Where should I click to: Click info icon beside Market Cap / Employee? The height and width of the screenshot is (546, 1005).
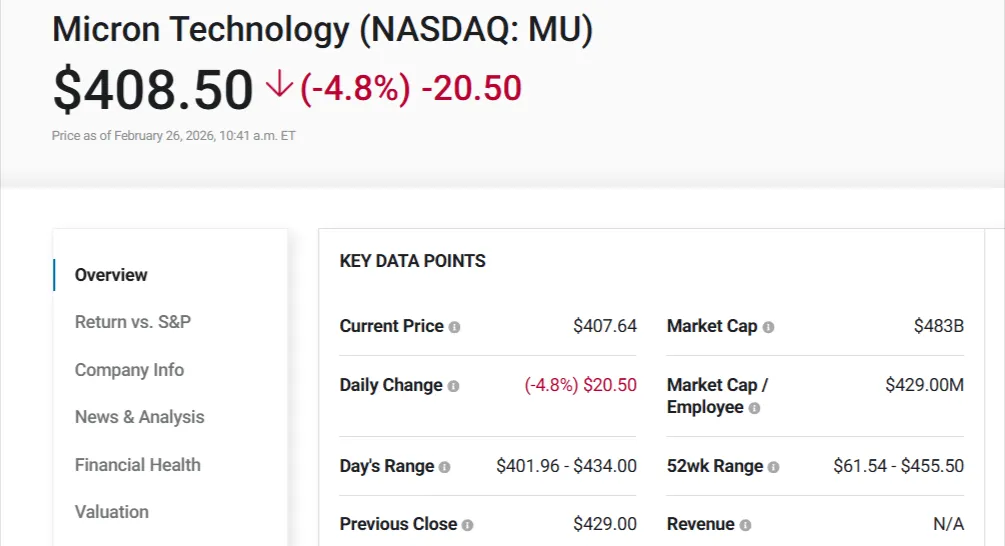pos(754,408)
